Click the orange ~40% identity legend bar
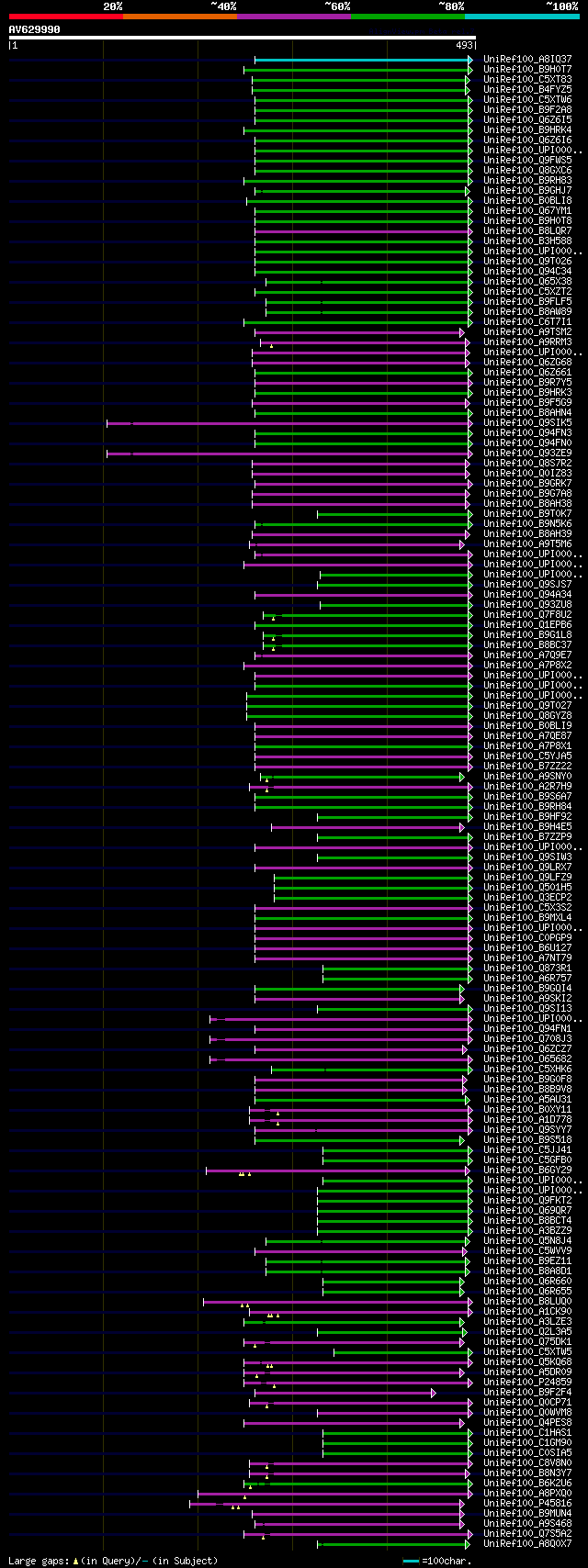Image resolution: width=588 pixels, height=1568 pixels. 179,17
